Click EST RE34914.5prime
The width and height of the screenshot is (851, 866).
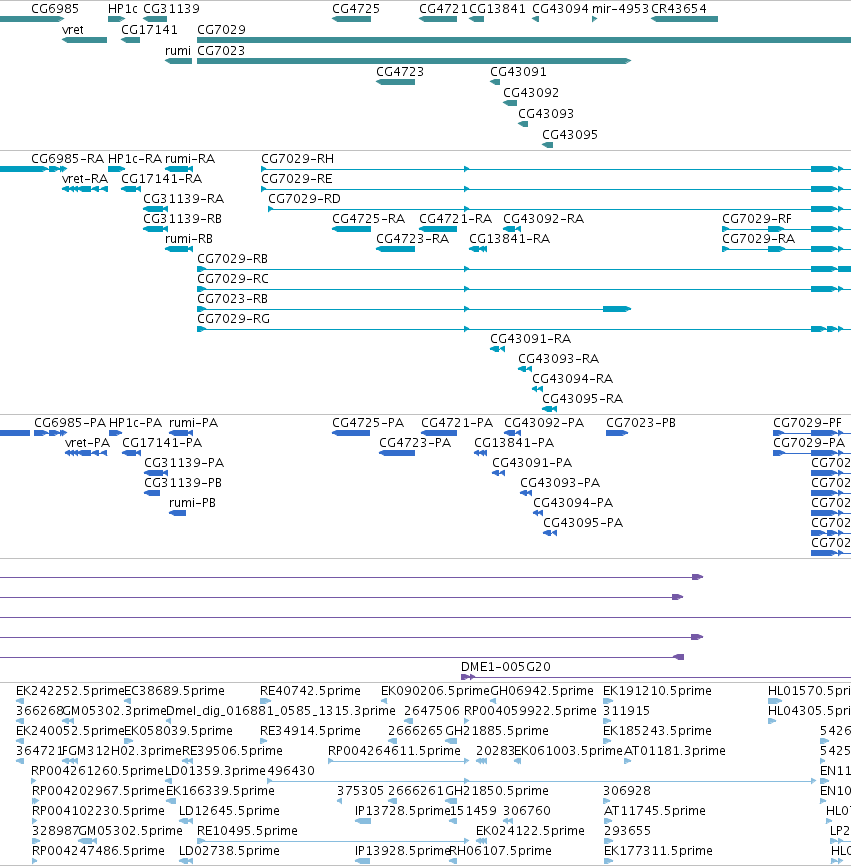pos(310,731)
